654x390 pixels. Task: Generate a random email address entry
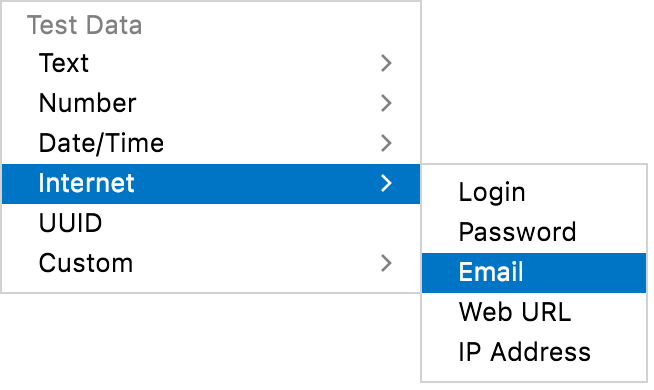coord(534,272)
